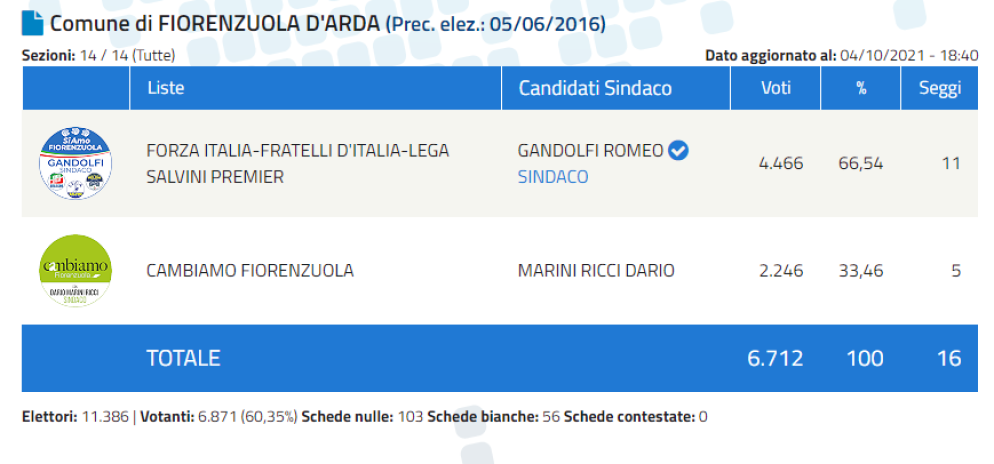Click the blue document icon beside Comune title
Screen dimensions: 994x464
coord(32,23)
